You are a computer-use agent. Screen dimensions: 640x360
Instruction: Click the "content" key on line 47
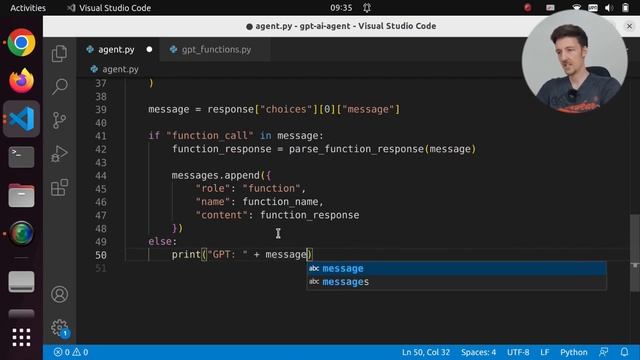point(222,215)
